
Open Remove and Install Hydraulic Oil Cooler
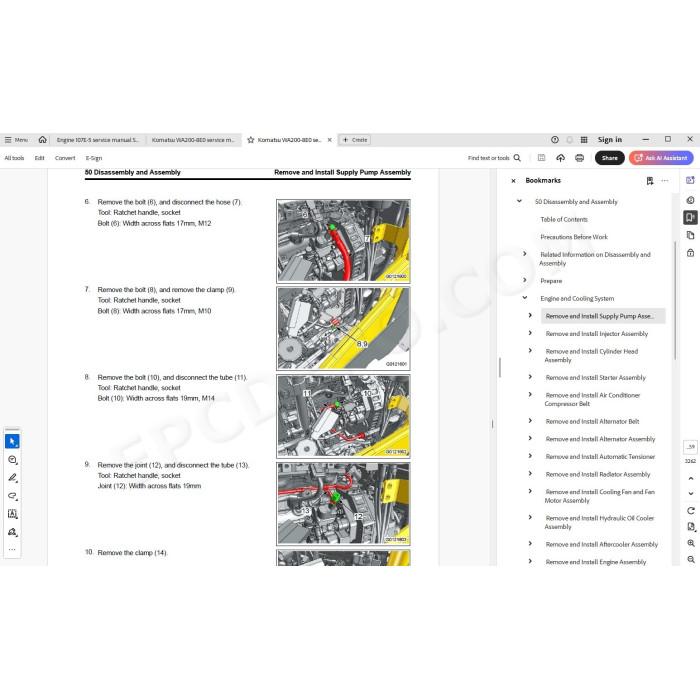point(599,523)
